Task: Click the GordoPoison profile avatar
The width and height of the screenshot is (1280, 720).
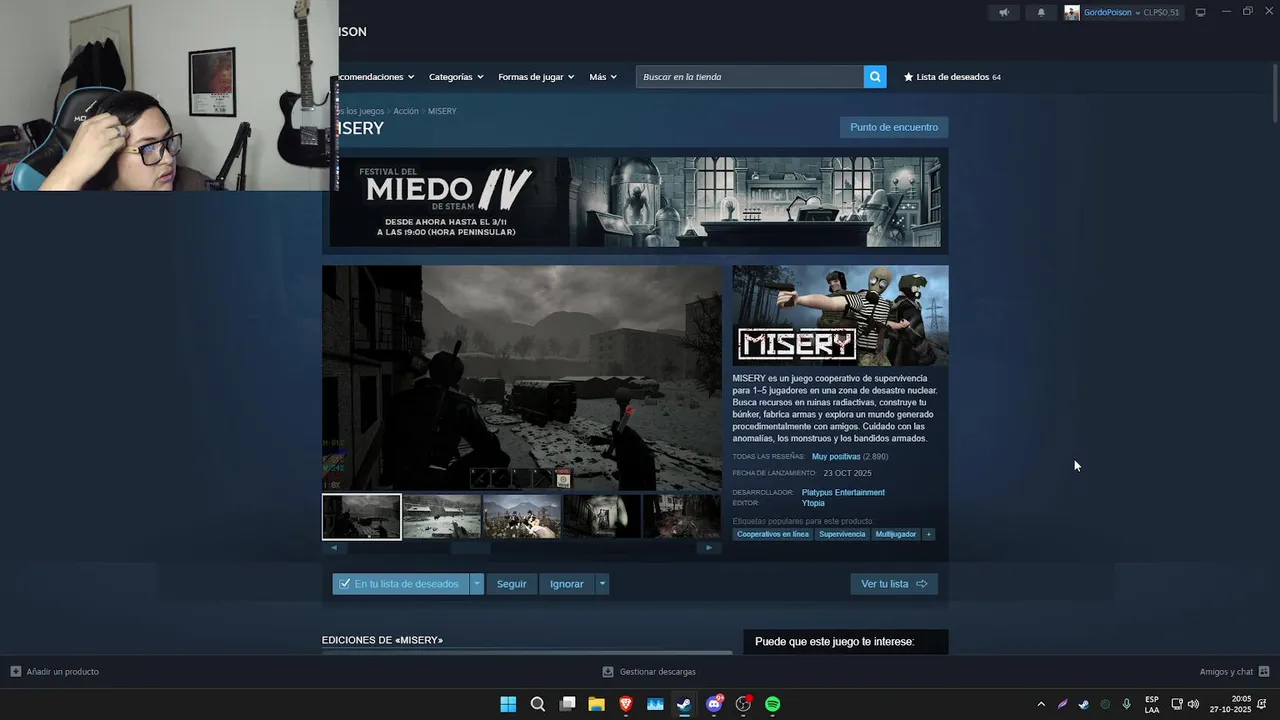Action: (x=1072, y=13)
